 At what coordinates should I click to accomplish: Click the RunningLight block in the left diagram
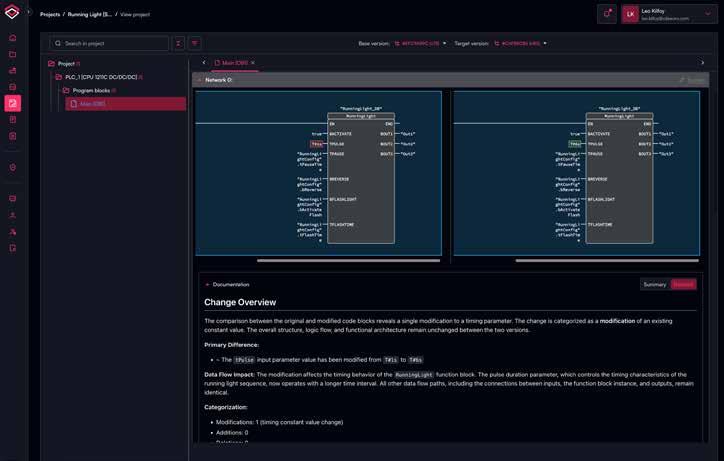point(361,178)
